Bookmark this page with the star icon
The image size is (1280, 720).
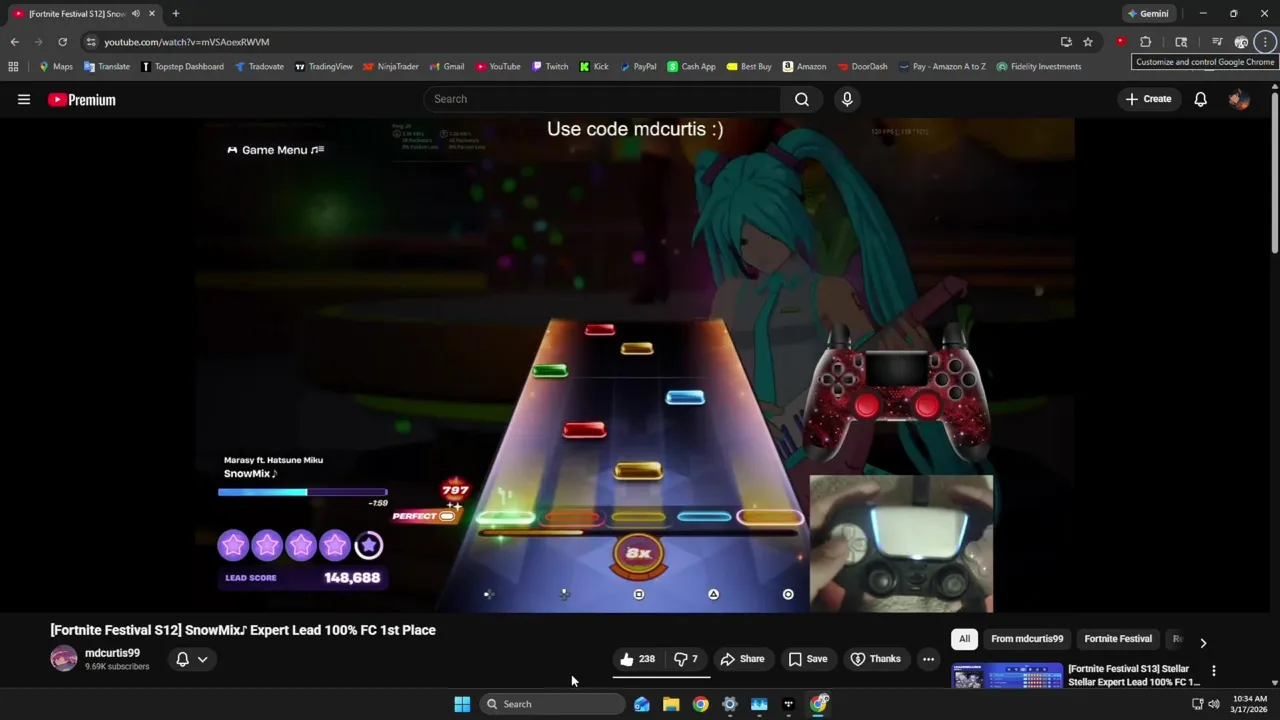(1088, 42)
